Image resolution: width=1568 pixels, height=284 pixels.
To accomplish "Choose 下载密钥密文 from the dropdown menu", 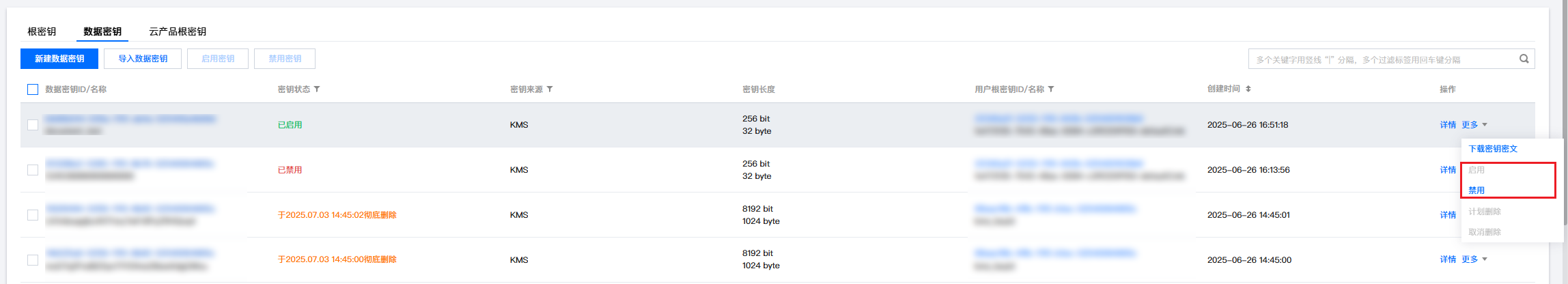I will [x=1493, y=149].
